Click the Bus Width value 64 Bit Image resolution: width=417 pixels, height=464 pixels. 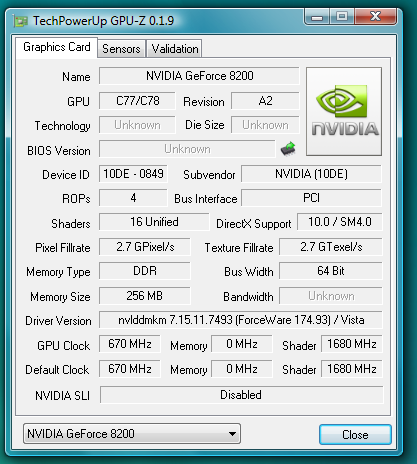[x=331, y=271]
